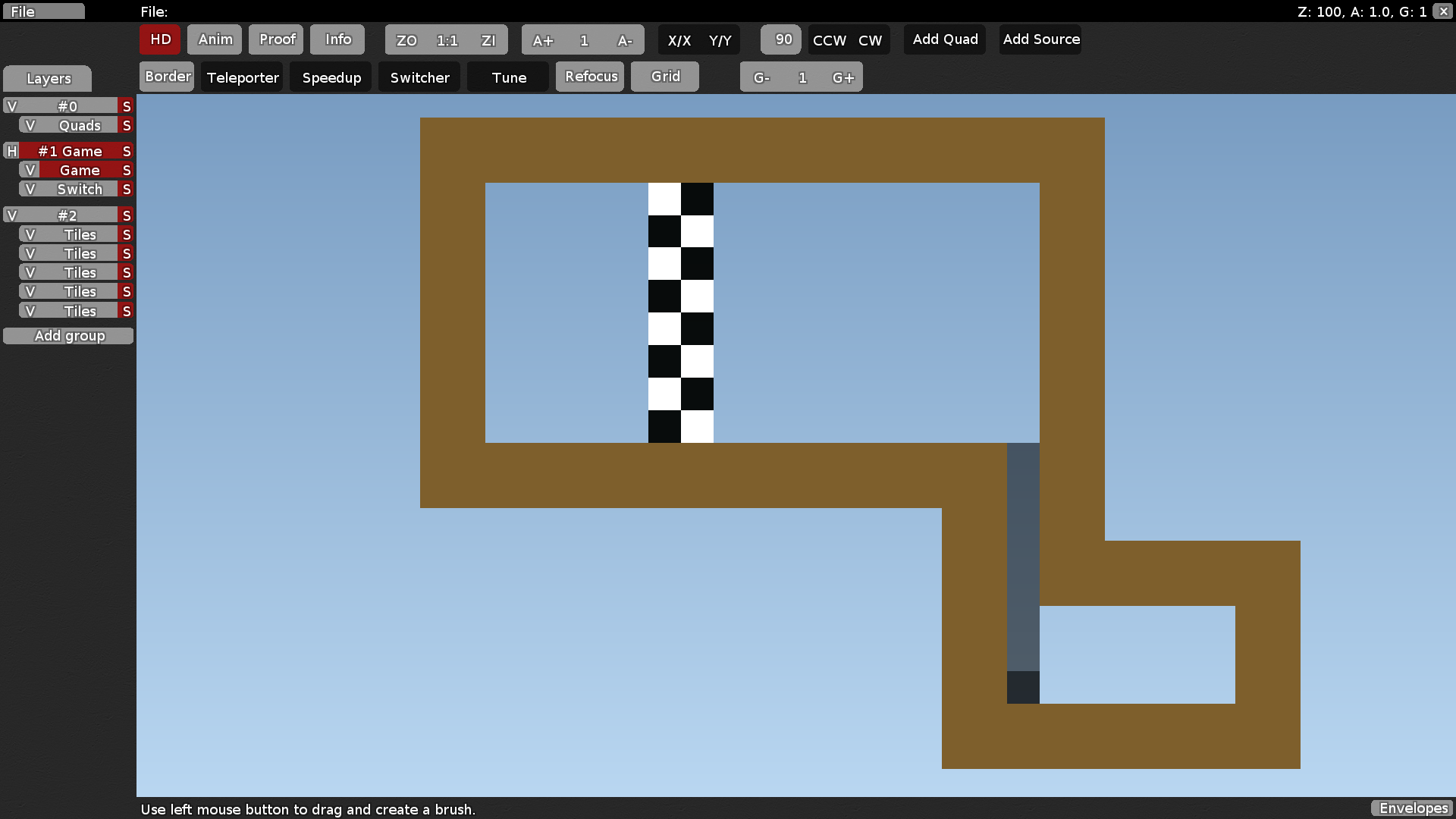Screen dimensions: 1456x819
Task: Flip the brush horizontally with X/X
Action: click(679, 41)
